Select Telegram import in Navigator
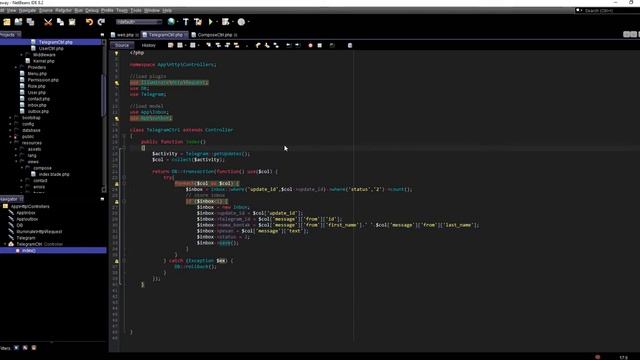 pos(26,238)
